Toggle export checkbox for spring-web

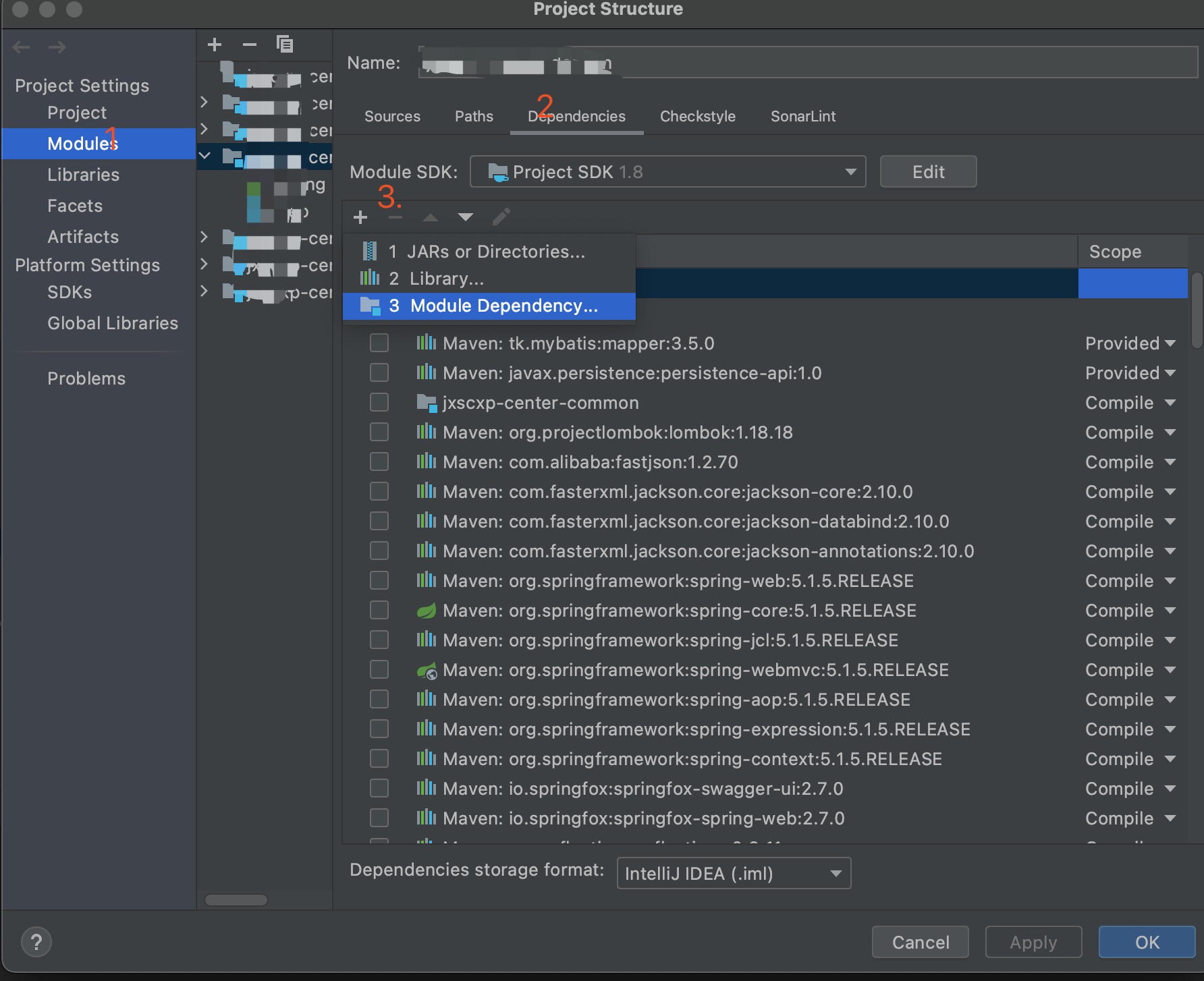[379, 580]
